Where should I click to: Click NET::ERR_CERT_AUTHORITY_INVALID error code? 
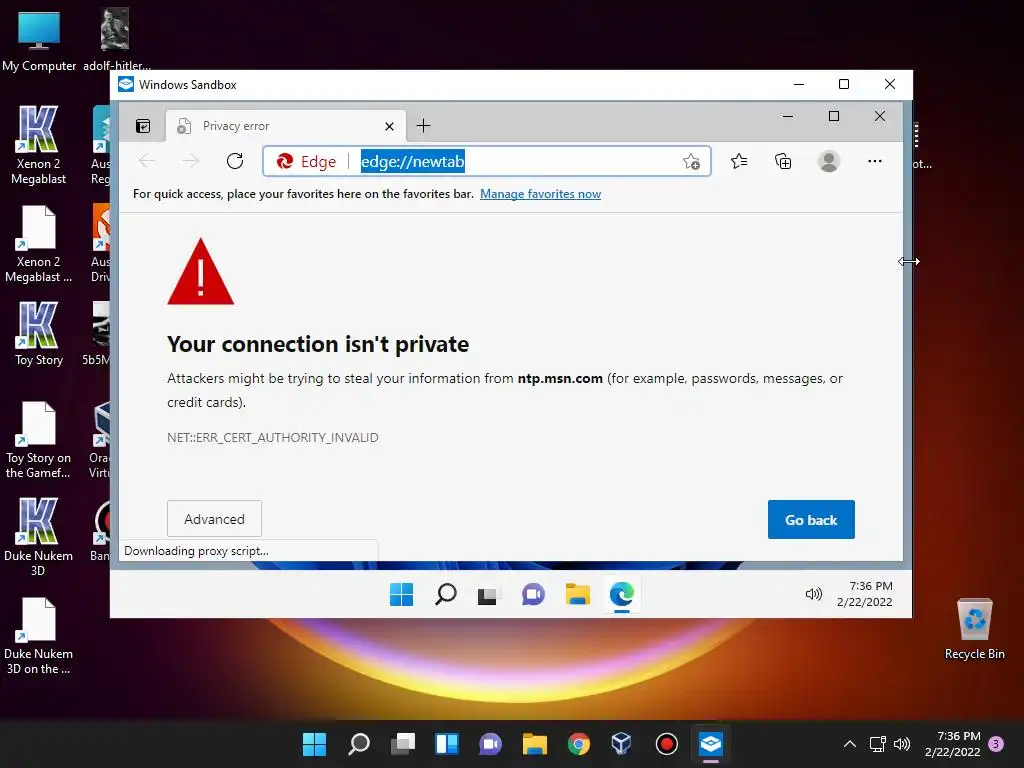pyautogui.click(x=272, y=438)
